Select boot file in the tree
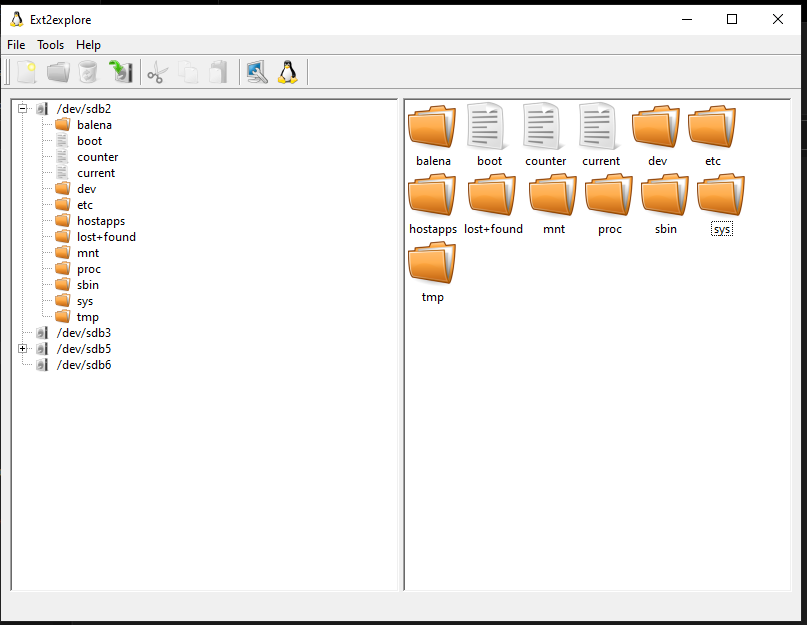The image size is (807, 625). [x=90, y=141]
